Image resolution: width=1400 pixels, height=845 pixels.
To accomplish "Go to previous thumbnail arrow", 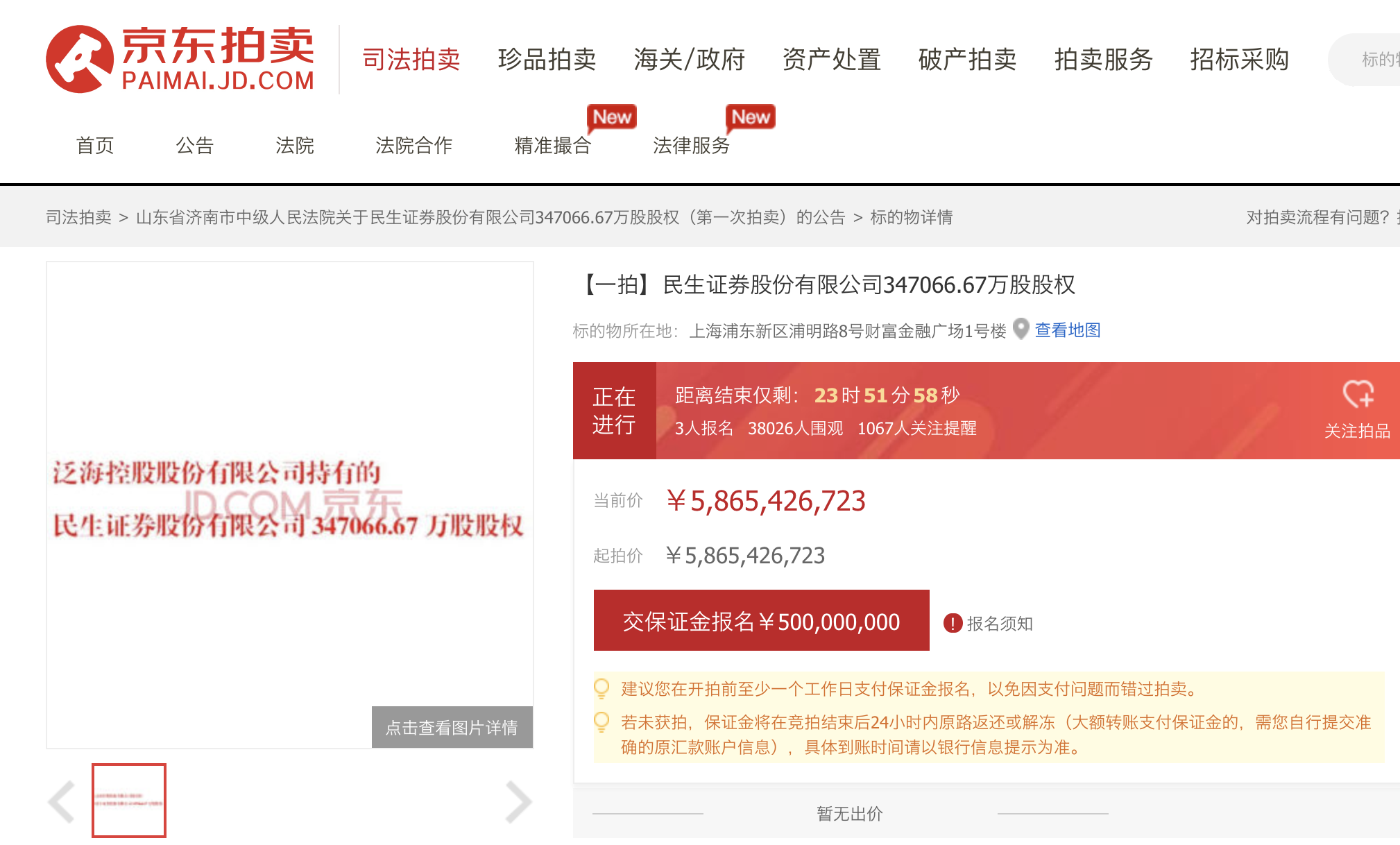I will pyautogui.click(x=62, y=801).
